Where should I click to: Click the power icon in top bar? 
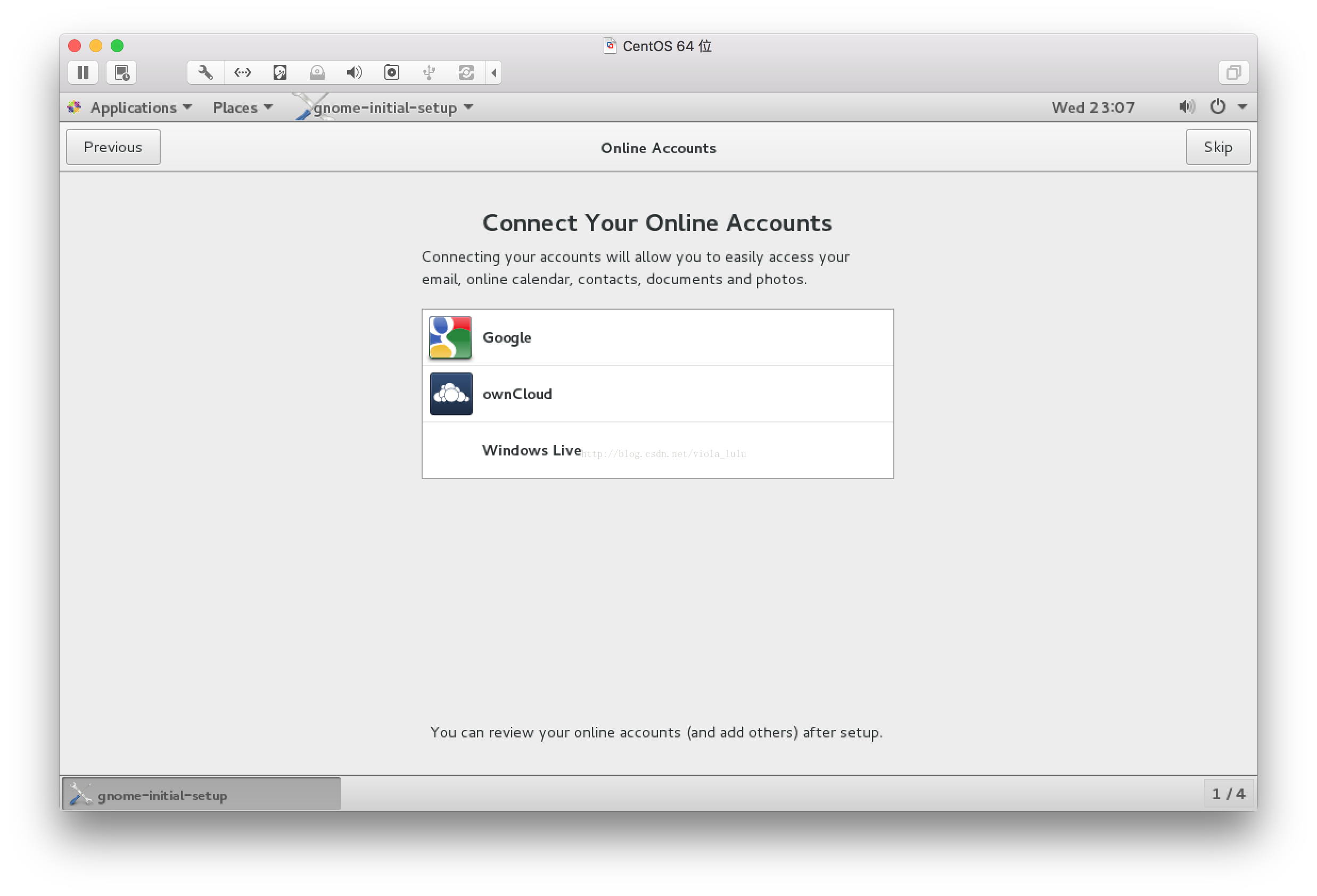1217,107
